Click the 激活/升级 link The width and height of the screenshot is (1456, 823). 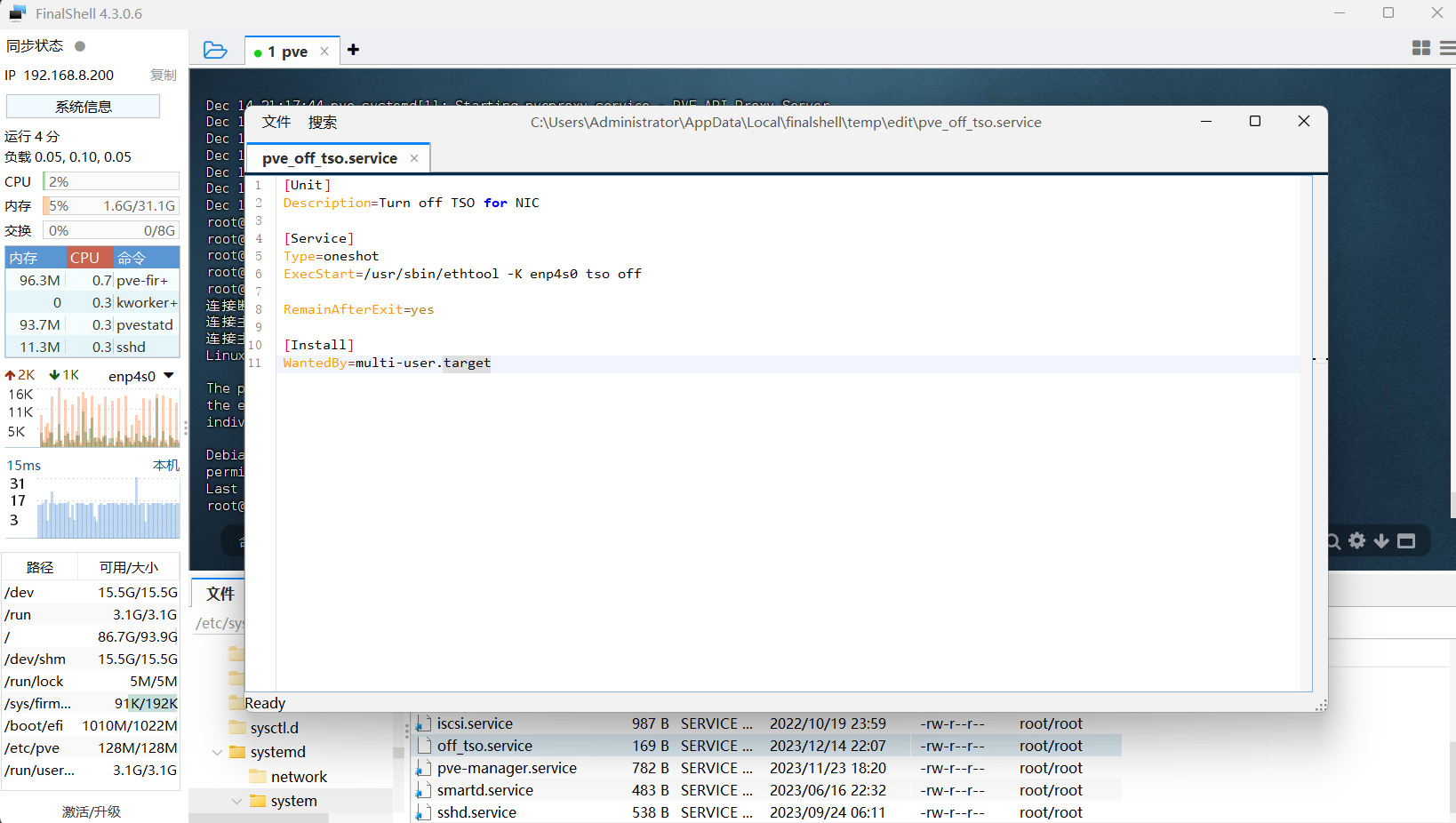coord(91,811)
